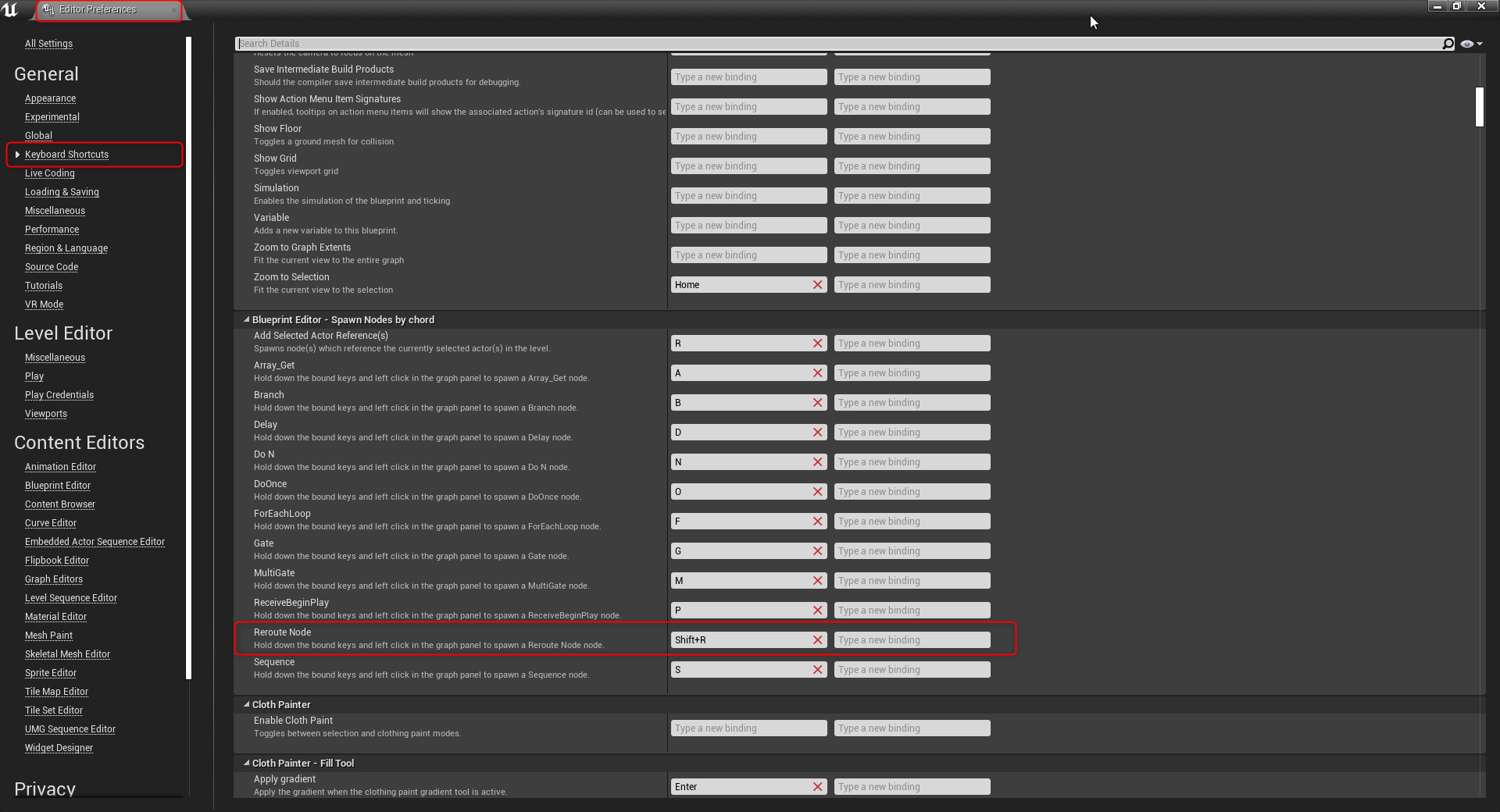Click secondary binding field for Show Floor
The height and width of the screenshot is (812, 1500).
click(912, 137)
